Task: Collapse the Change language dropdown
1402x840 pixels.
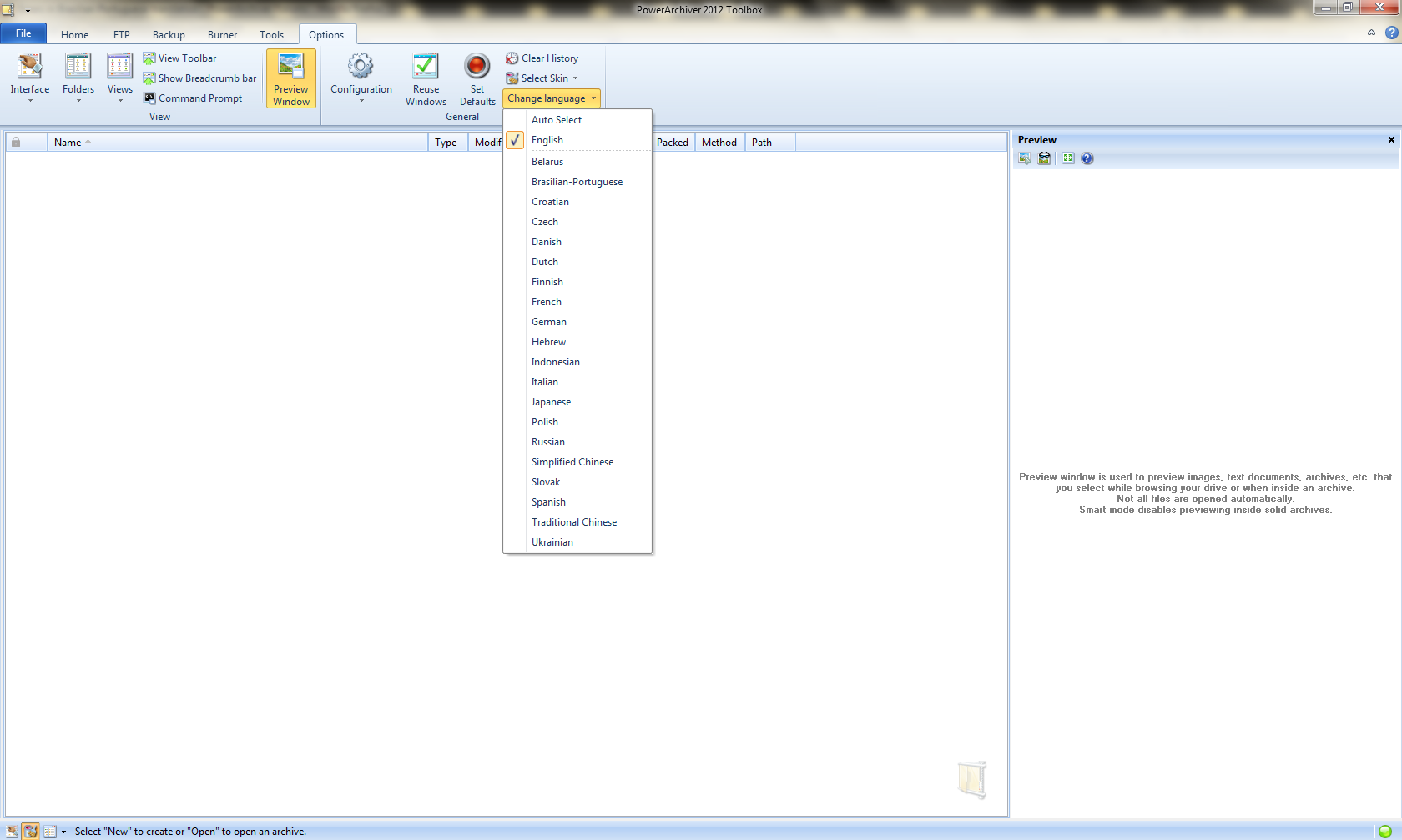Action: click(x=552, y=98)
